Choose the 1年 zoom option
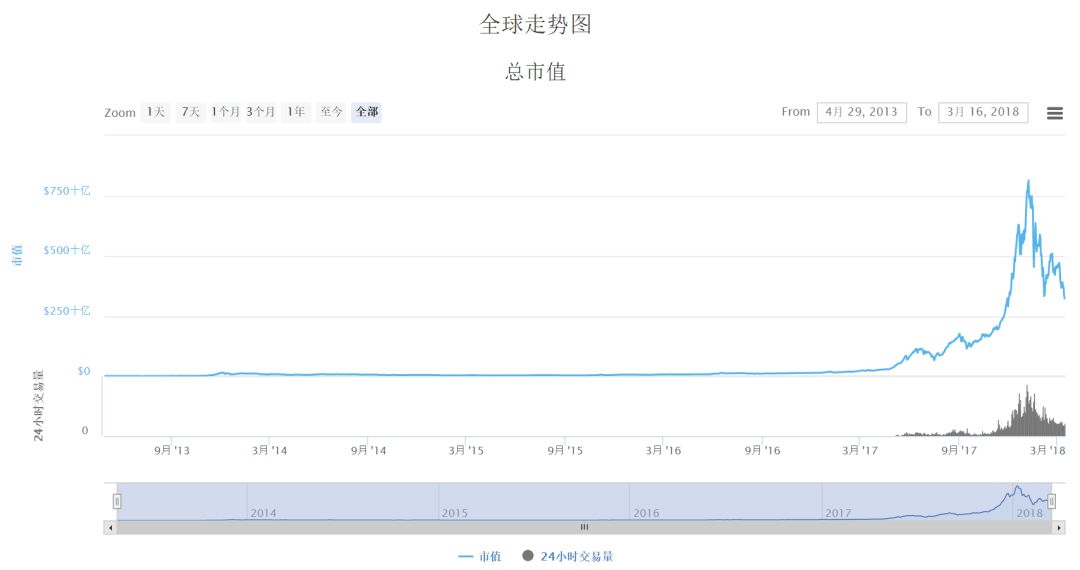The image size is (1080, 570). (x=296, y=112)
